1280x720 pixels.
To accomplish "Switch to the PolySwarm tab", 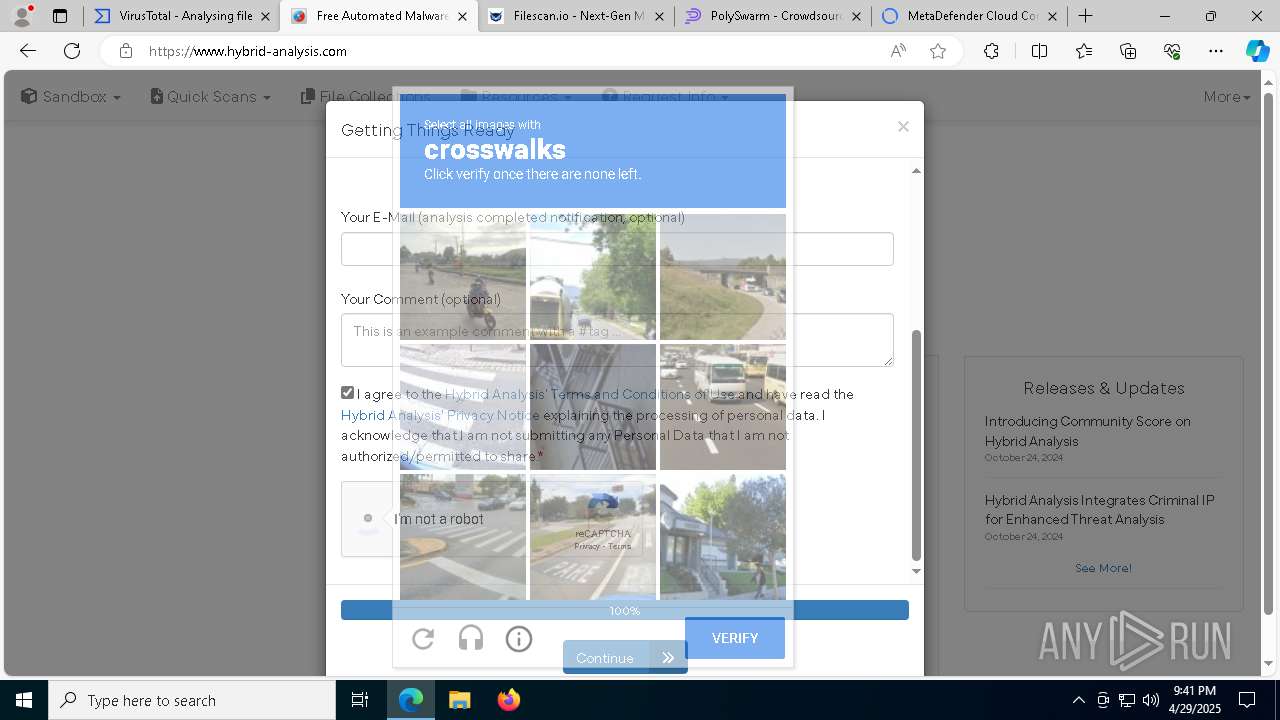I will 772,16.
